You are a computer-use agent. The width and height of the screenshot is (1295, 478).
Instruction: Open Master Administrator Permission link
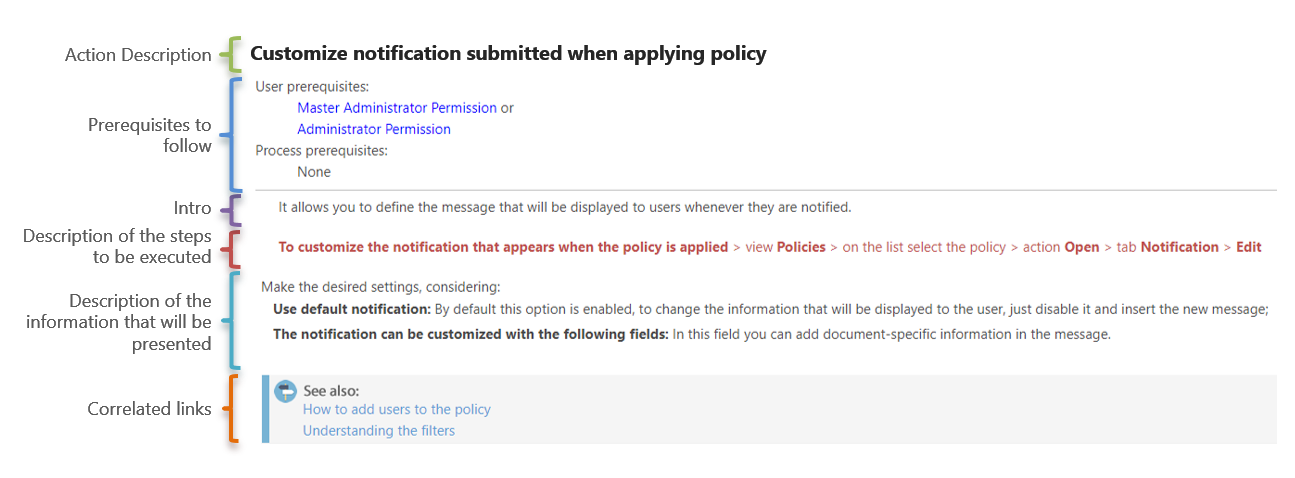tap(396, 107)
